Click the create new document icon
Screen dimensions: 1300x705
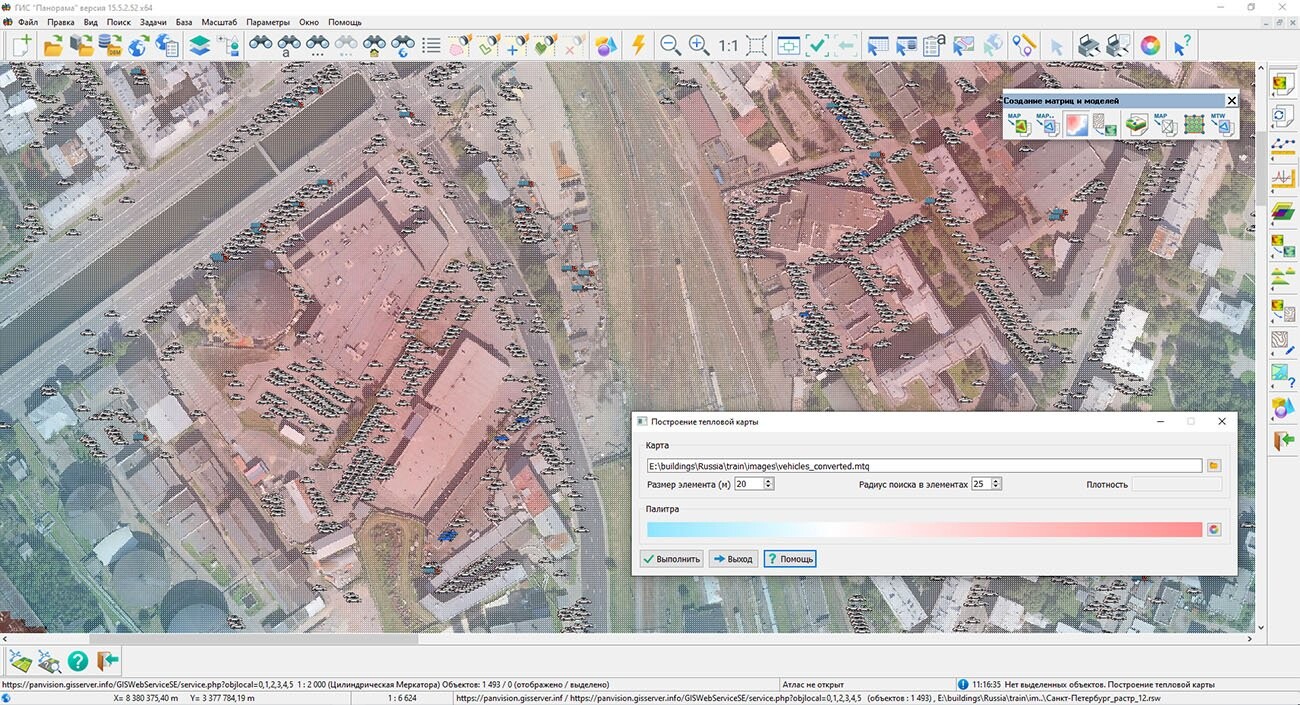(22, 45)
